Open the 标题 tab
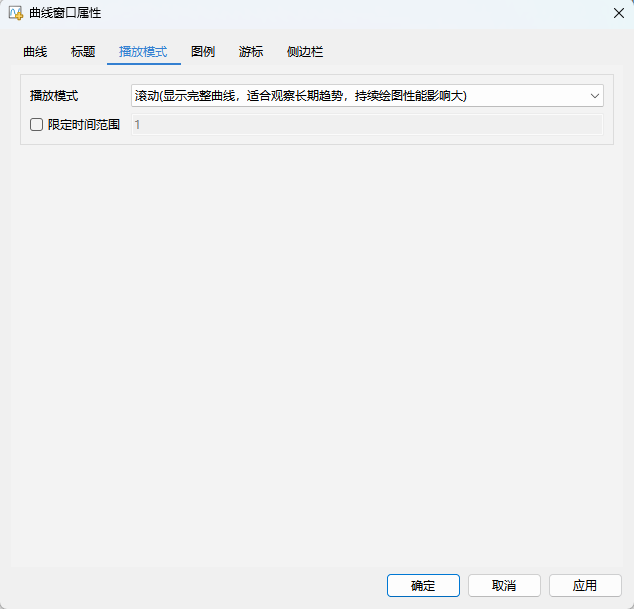 (83, 51)
